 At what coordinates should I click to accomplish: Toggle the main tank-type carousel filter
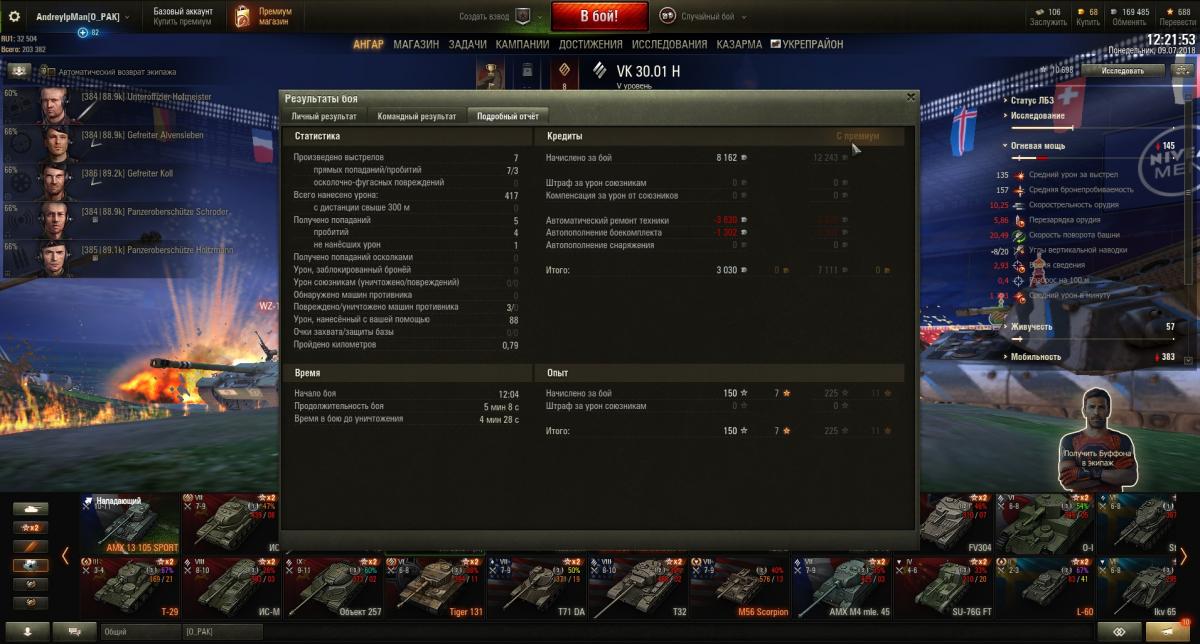pos(30,508)
